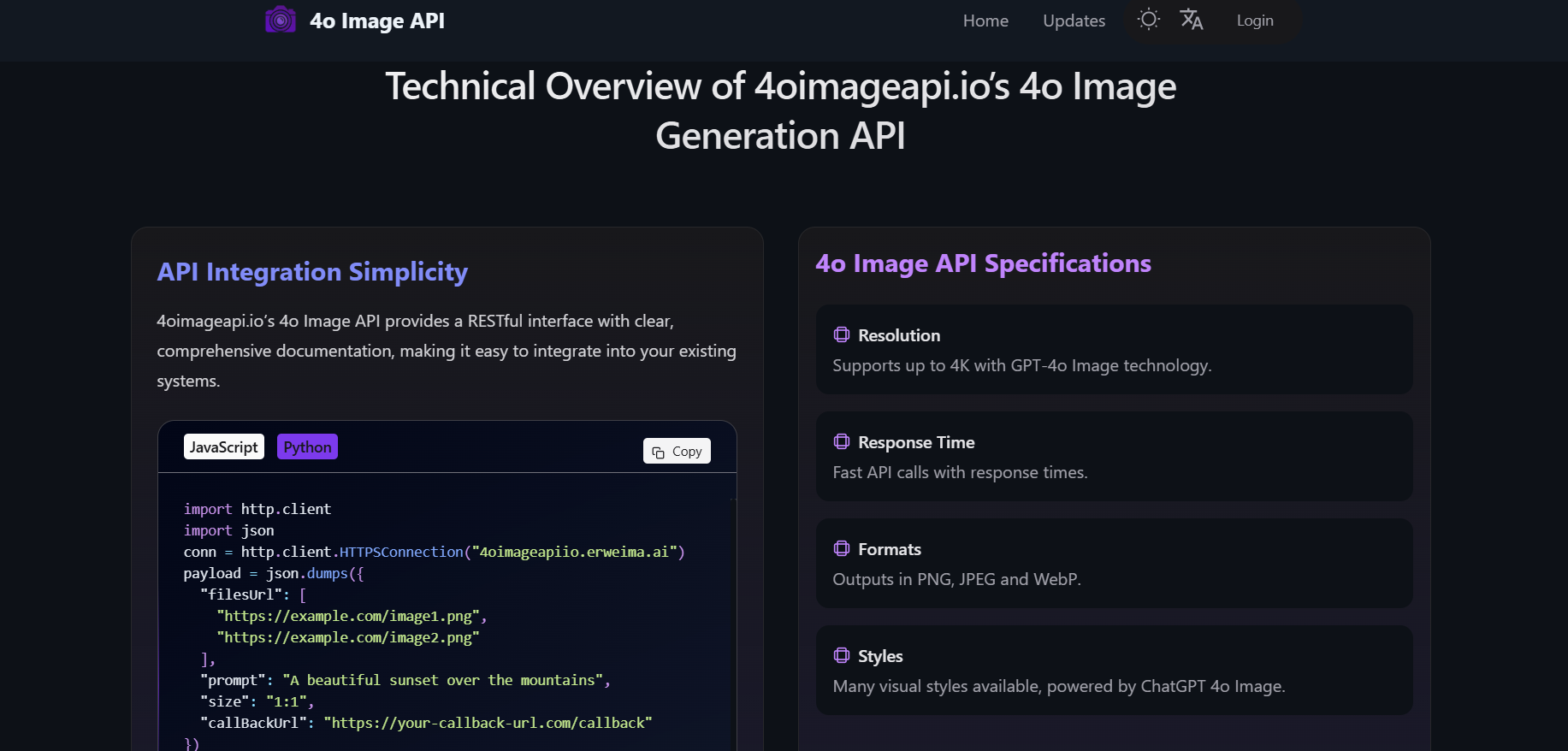Click the chip icon beside Styles
Viewport: 1568px width, 751px height.
tap(842, 655)
